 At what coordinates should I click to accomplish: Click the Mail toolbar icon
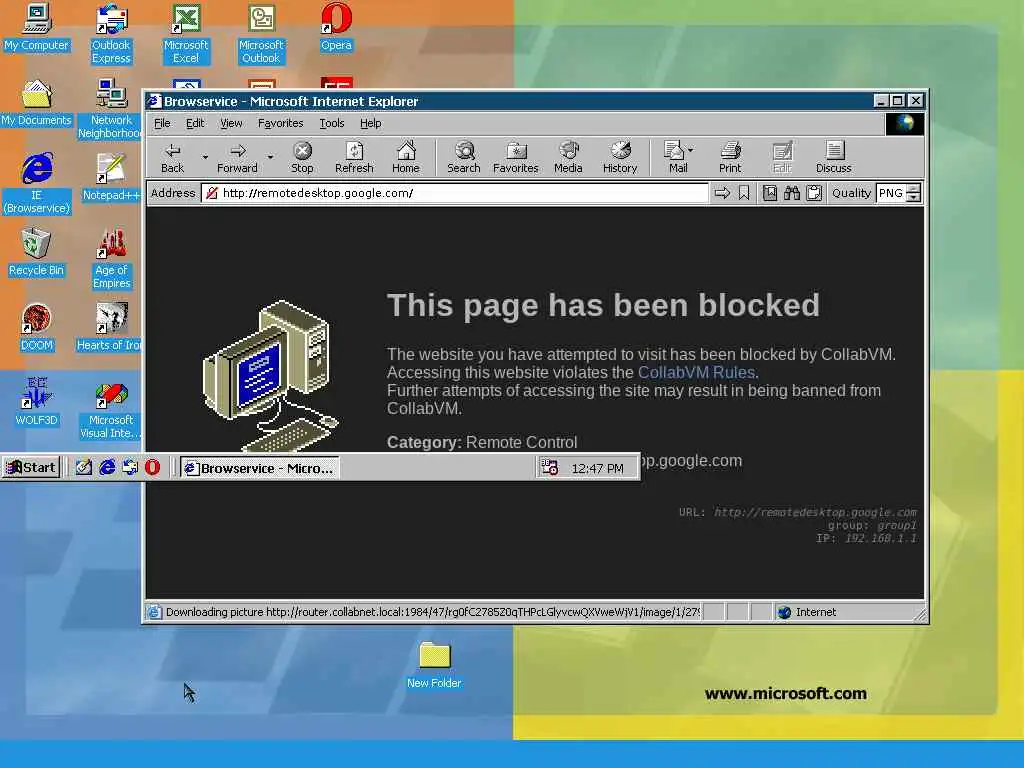click(x=674, y=157)
